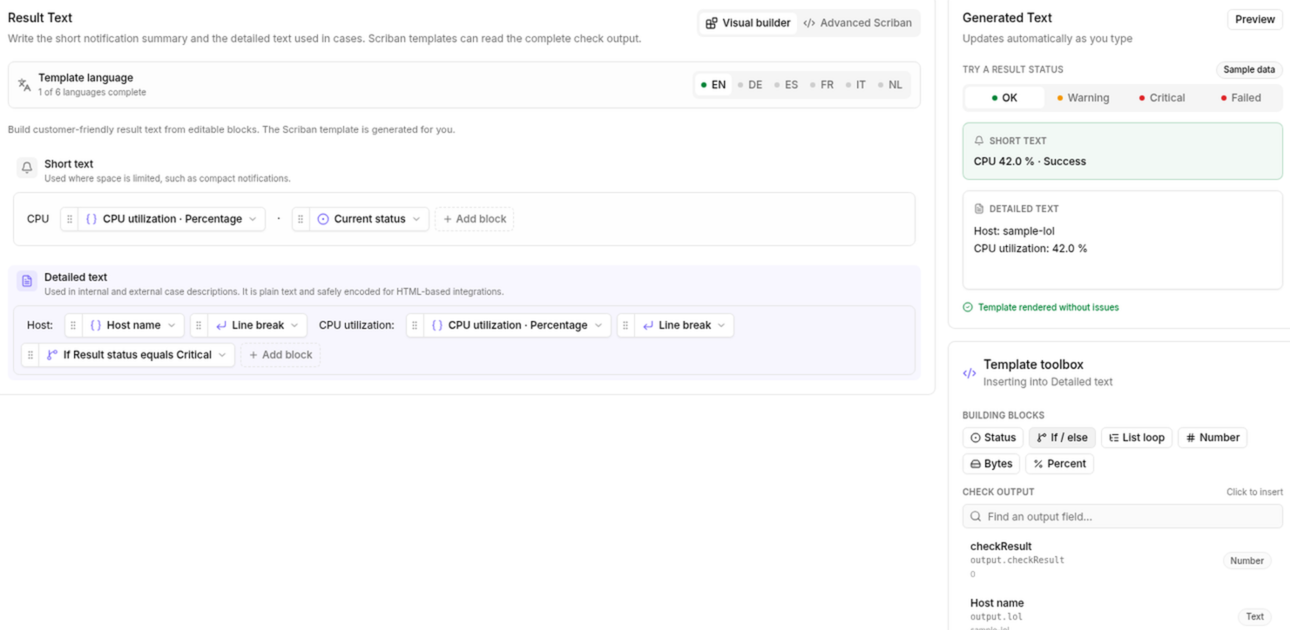This screenshot has width=1290, height=630.
Task: Click the Sample data button
Action: (1249, 70)
